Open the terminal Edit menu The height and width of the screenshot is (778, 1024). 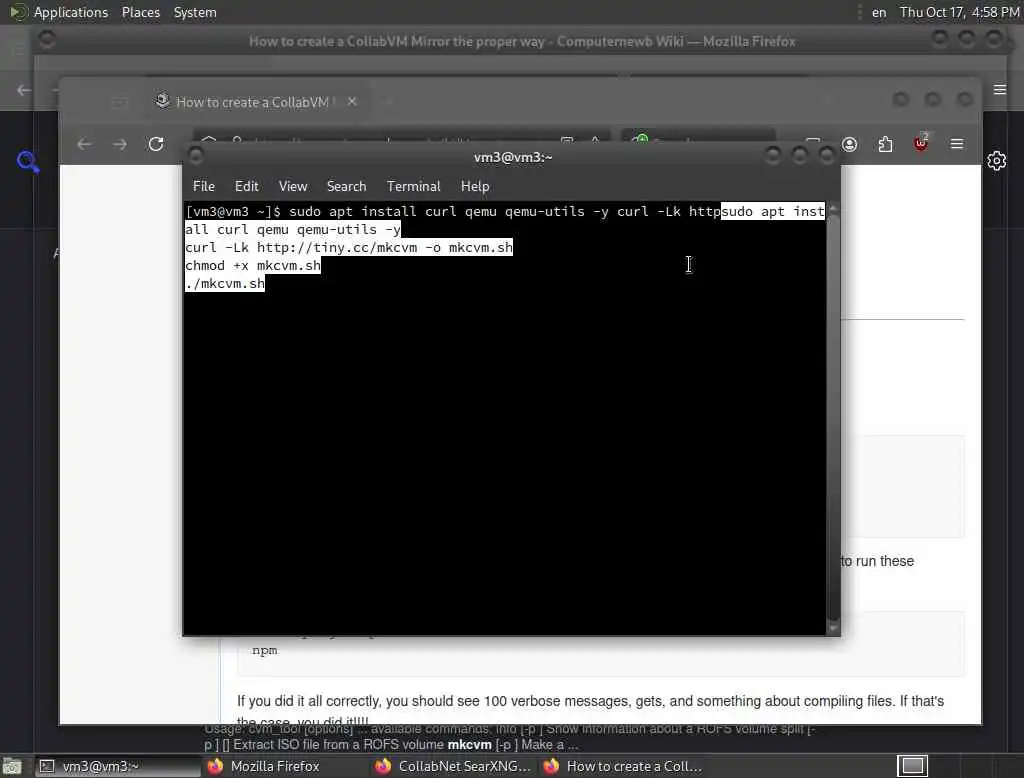(246, 186)
